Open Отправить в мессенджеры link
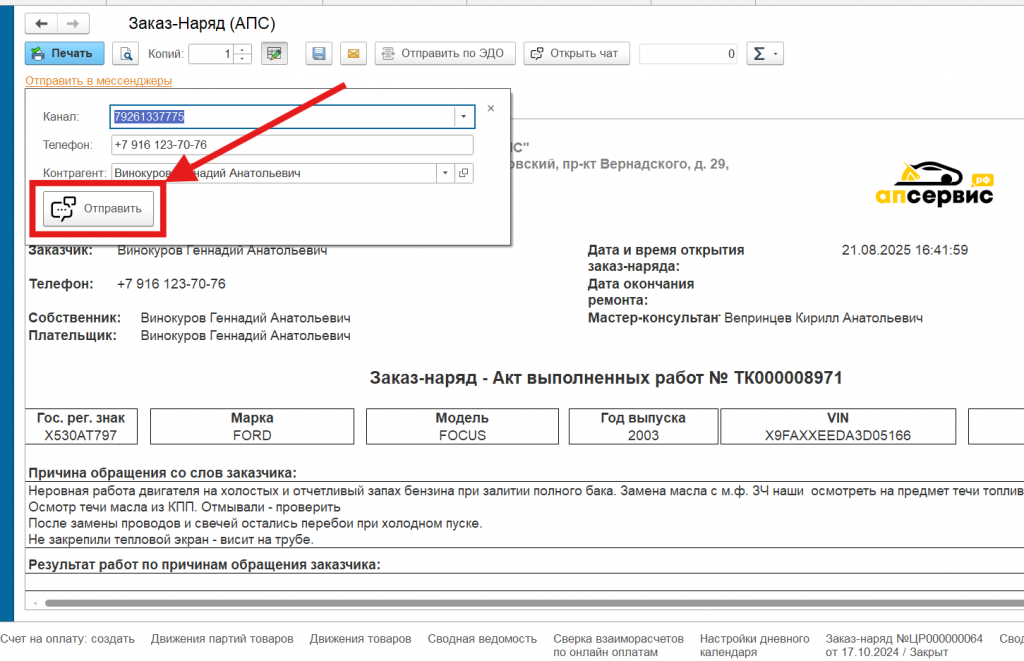The height and width of the screenshot is (661, 1024). (98, 80)
